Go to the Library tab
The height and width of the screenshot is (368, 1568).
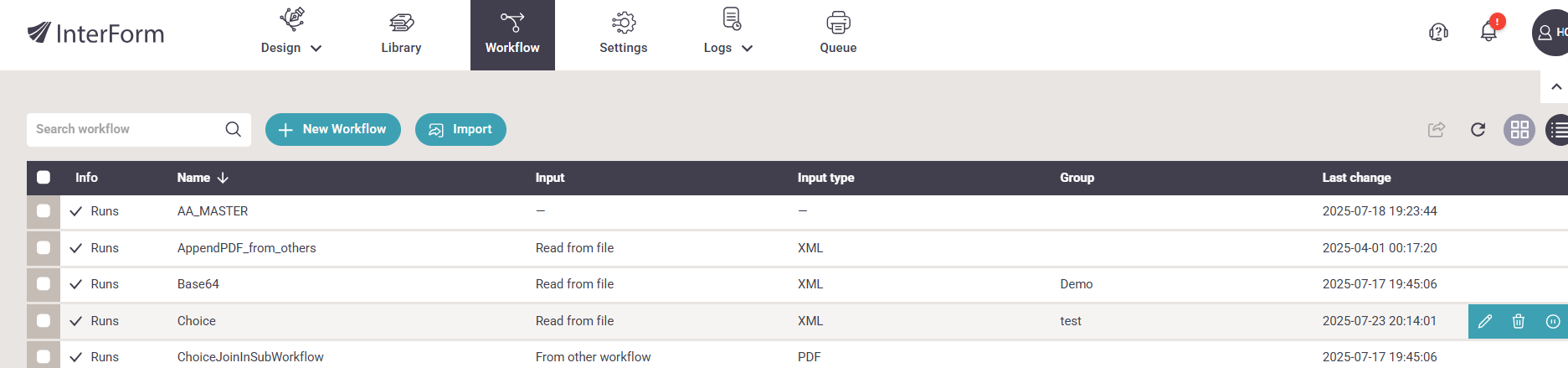(x=401, y=34)
